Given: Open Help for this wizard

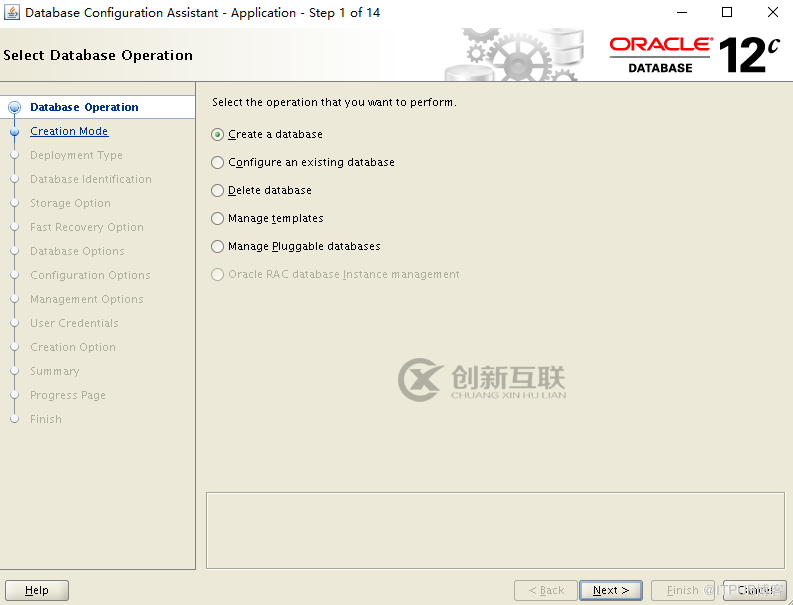Looking at the screenshot, I should coord(37,590).
